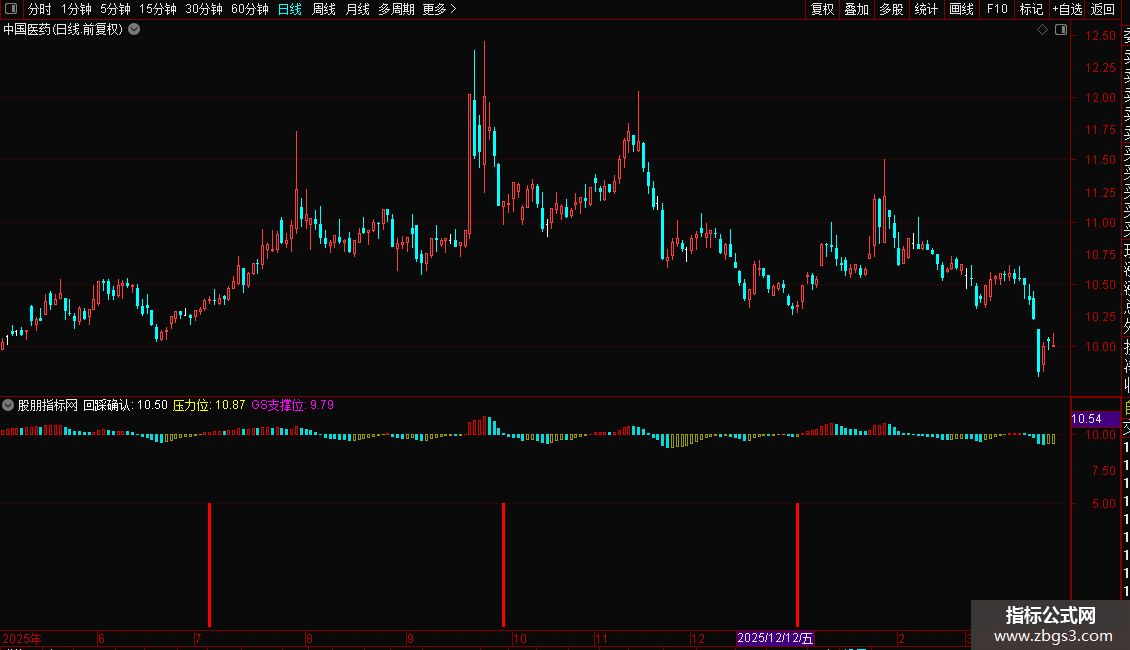Click month 11 on the date axis
Screen dimensions: 1130x650
click(602, 638)
